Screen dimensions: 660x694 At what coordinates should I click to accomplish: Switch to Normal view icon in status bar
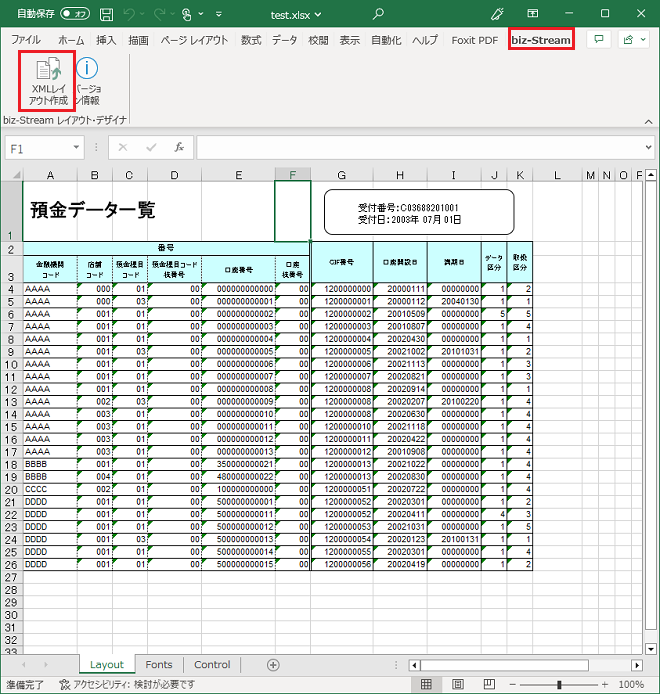coord(426,684)
